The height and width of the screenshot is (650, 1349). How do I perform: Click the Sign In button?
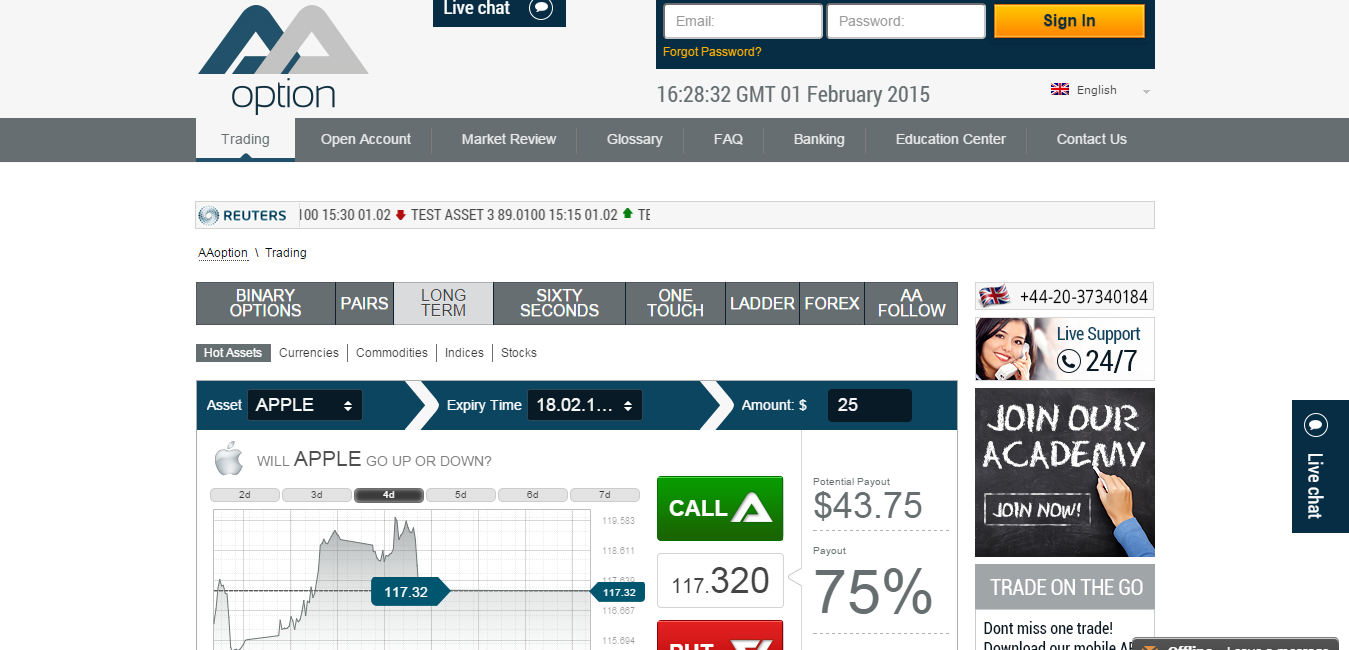(x=1069, y=21)
